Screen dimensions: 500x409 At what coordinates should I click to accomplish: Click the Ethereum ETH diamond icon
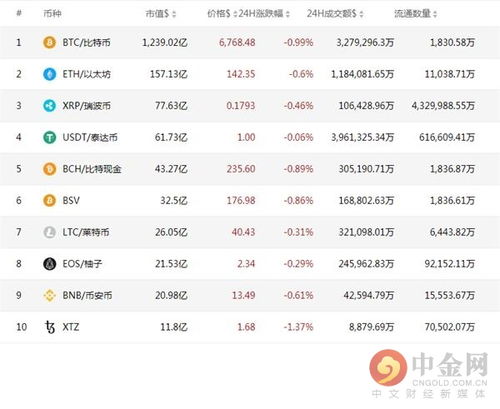(49, 74)
